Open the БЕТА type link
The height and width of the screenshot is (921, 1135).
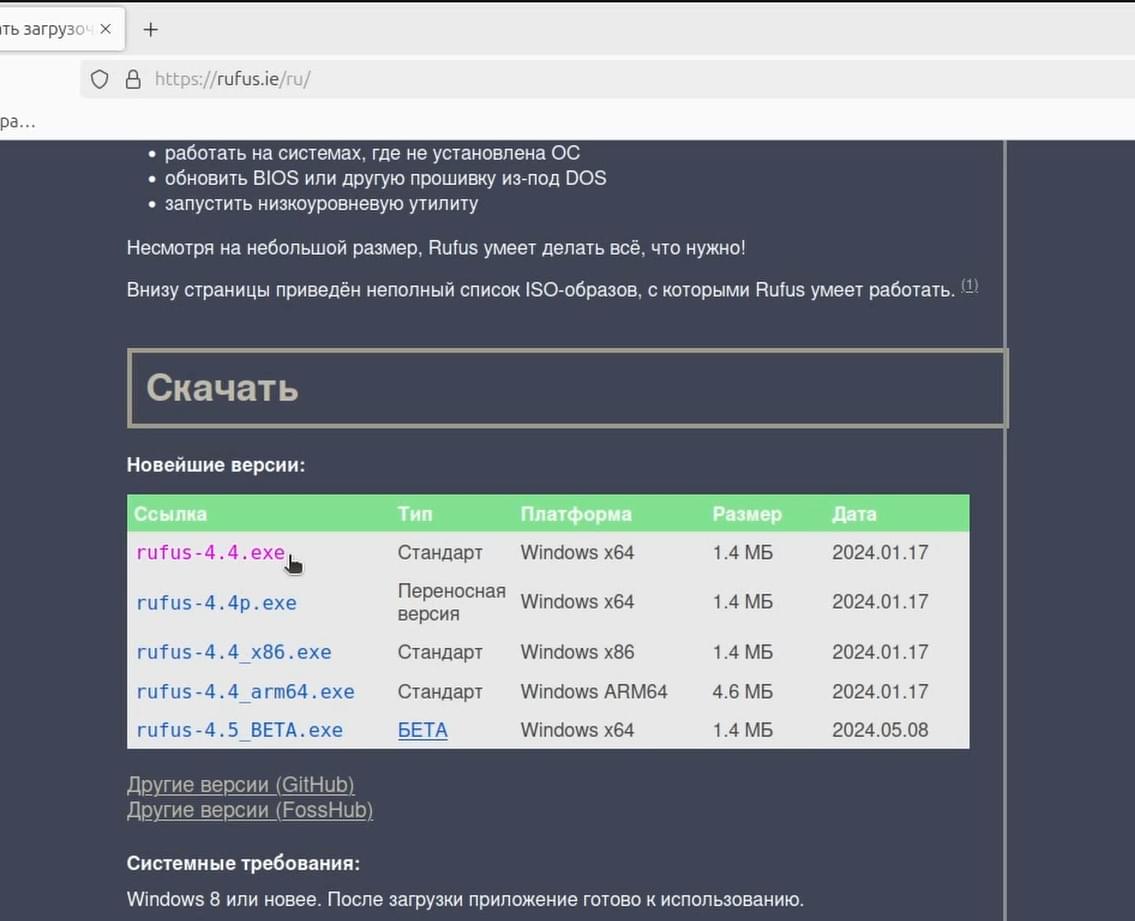point(423,730)
